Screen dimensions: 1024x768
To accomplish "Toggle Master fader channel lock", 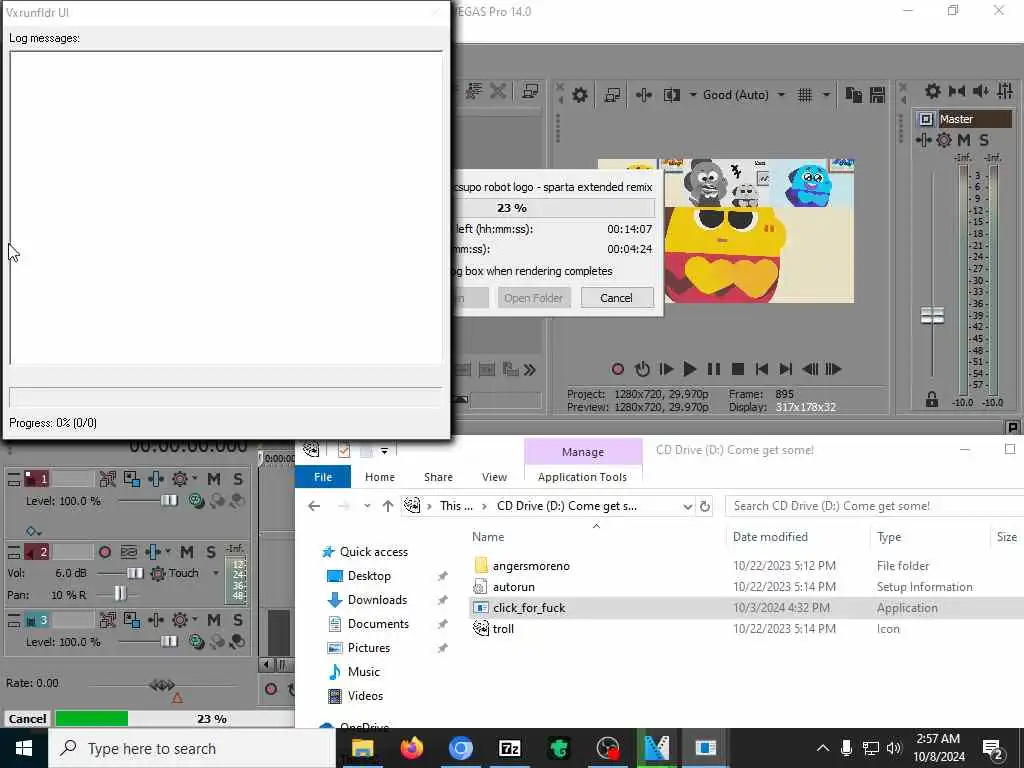I will (x=932, y=399).
